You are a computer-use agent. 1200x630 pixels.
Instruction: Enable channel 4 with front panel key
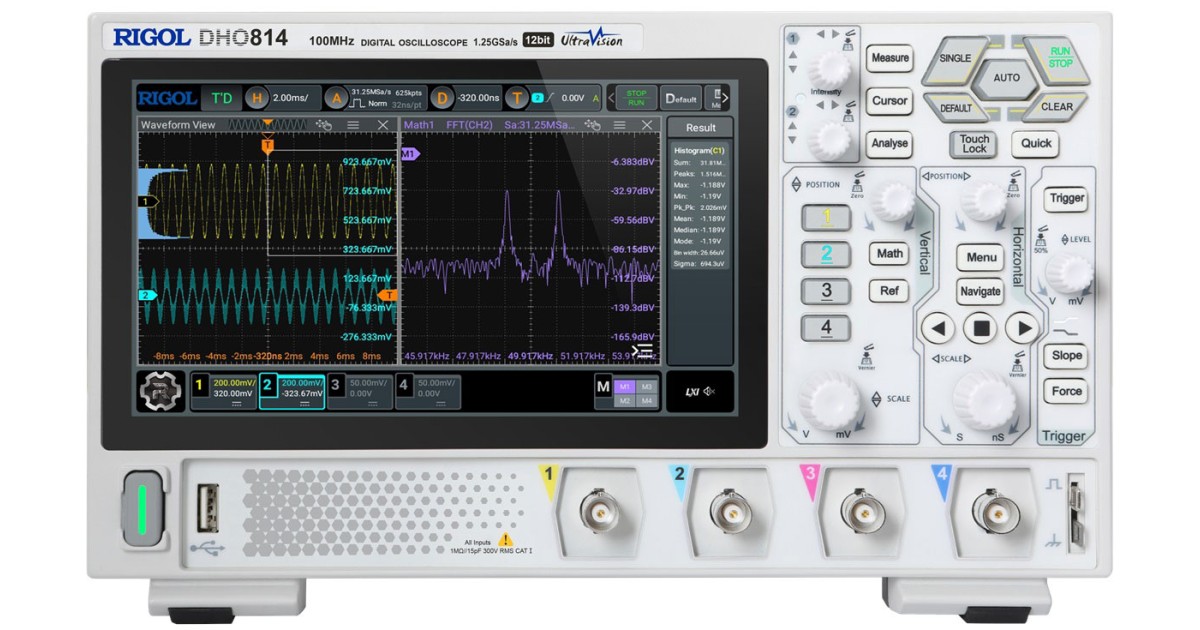[826, 328]
